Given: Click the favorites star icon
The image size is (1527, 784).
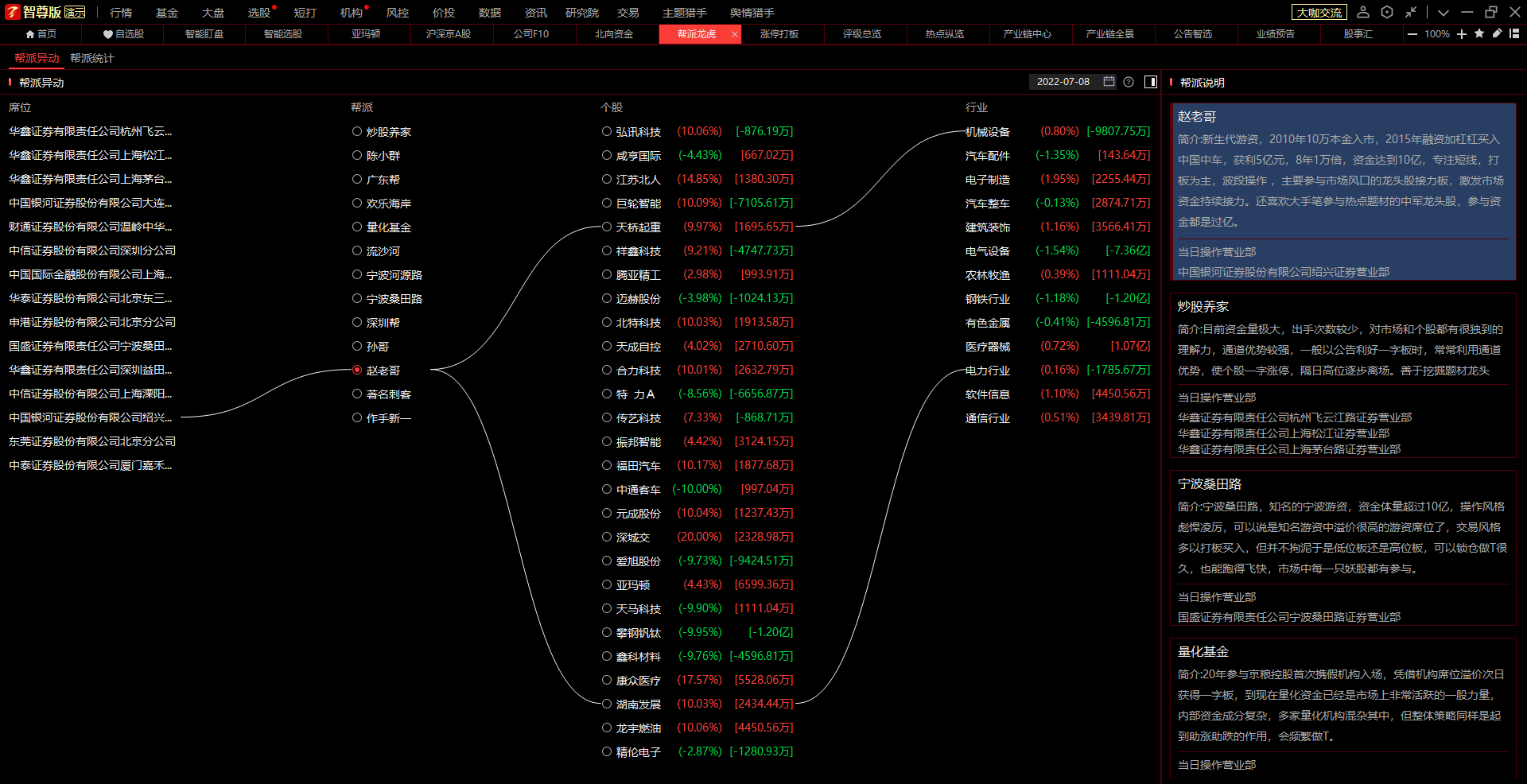Looking at the screenshot, I should 1479,33.
